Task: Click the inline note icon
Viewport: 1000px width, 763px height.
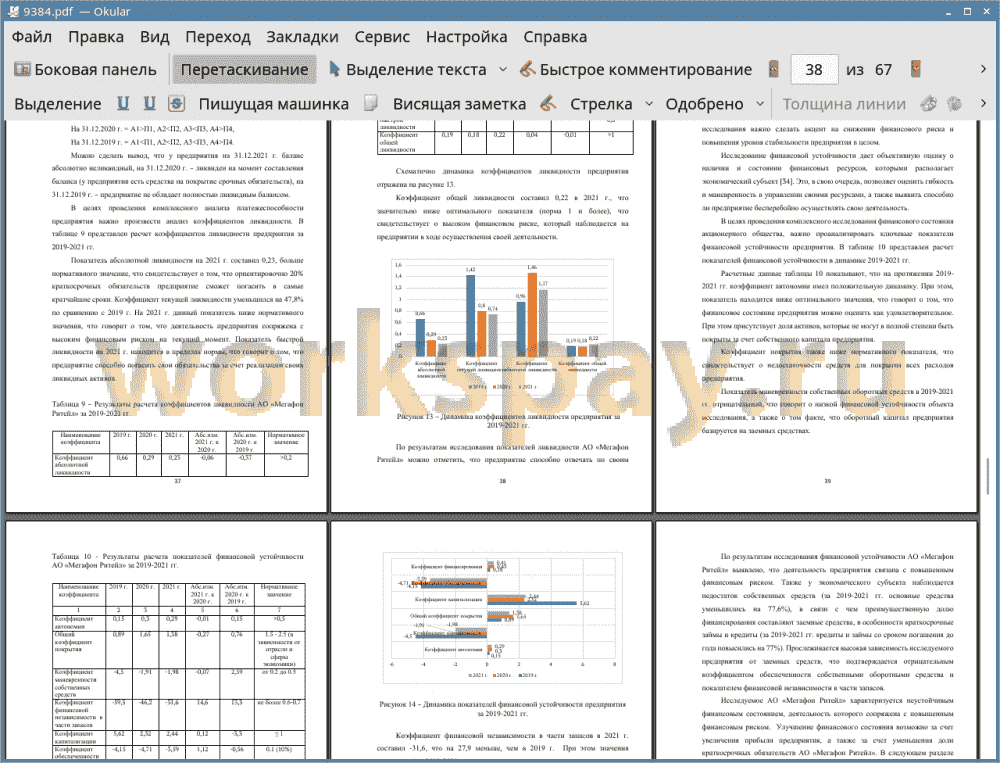Action: (371, 103)
